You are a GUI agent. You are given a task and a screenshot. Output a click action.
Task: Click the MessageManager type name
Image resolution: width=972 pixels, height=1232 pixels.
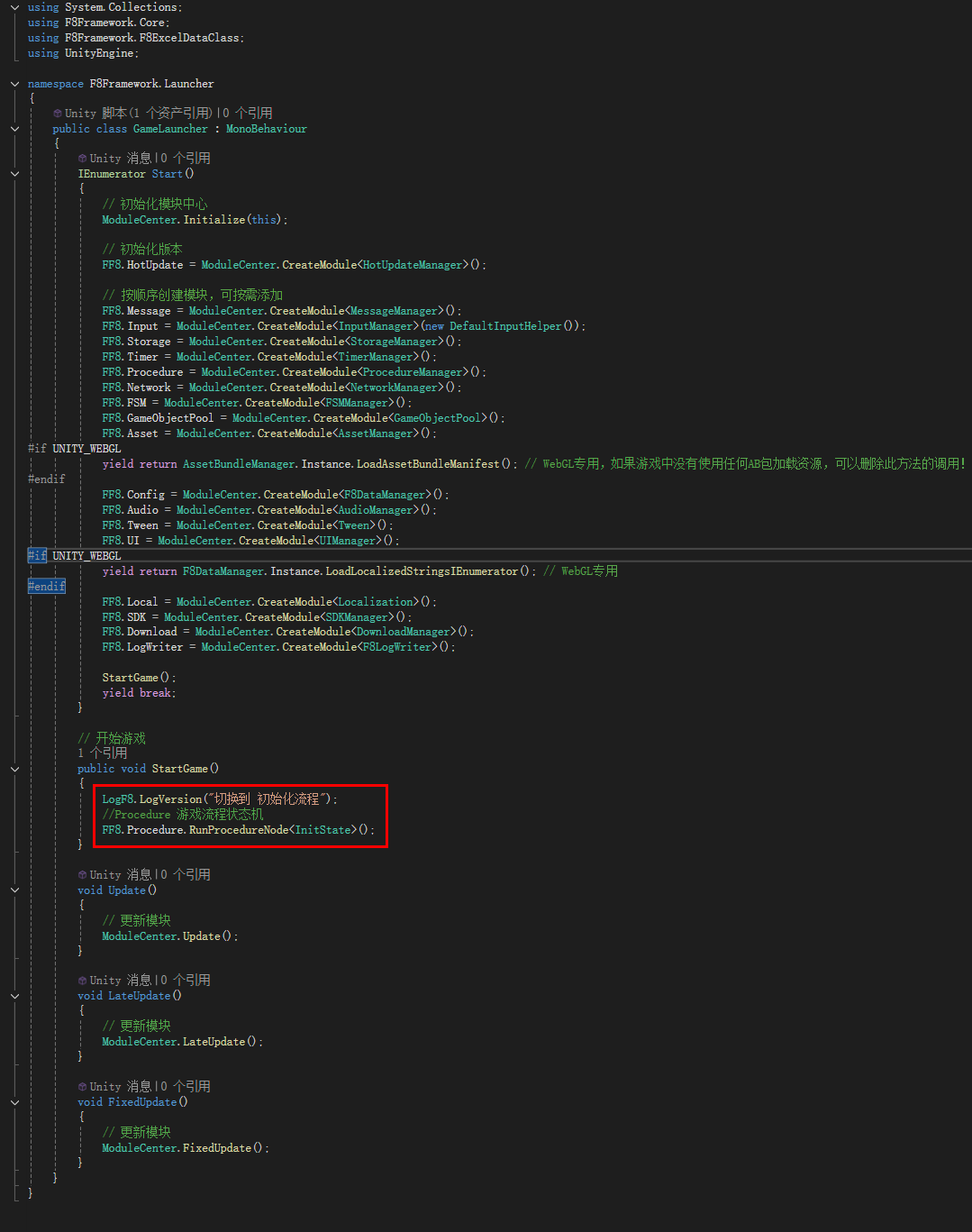pyautogui.click(x=394, y=311)
